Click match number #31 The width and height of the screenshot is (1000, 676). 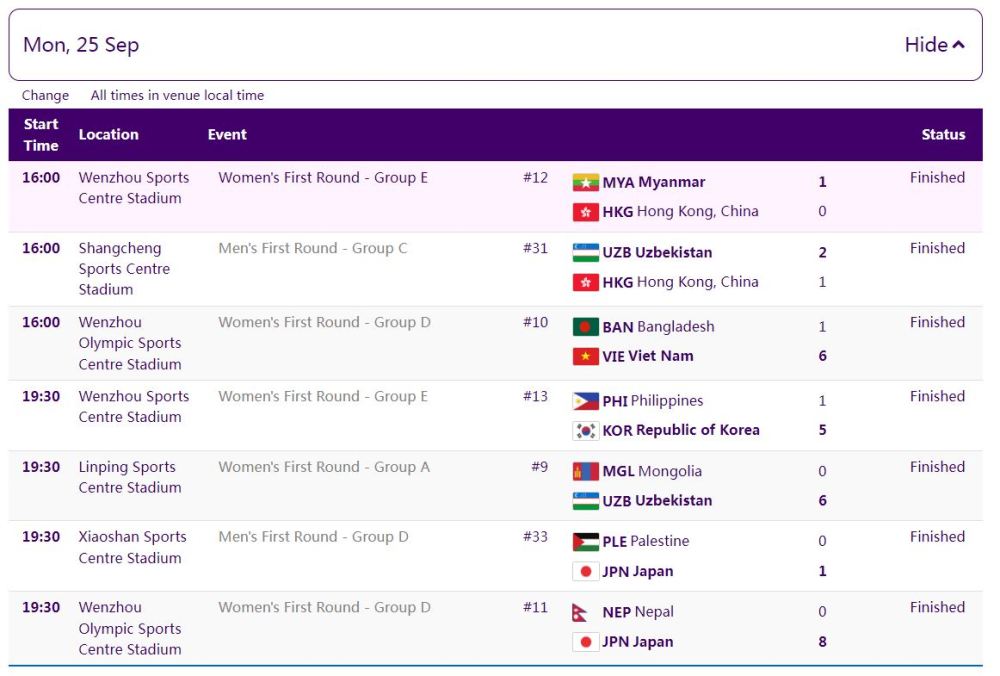pos(535,248)
